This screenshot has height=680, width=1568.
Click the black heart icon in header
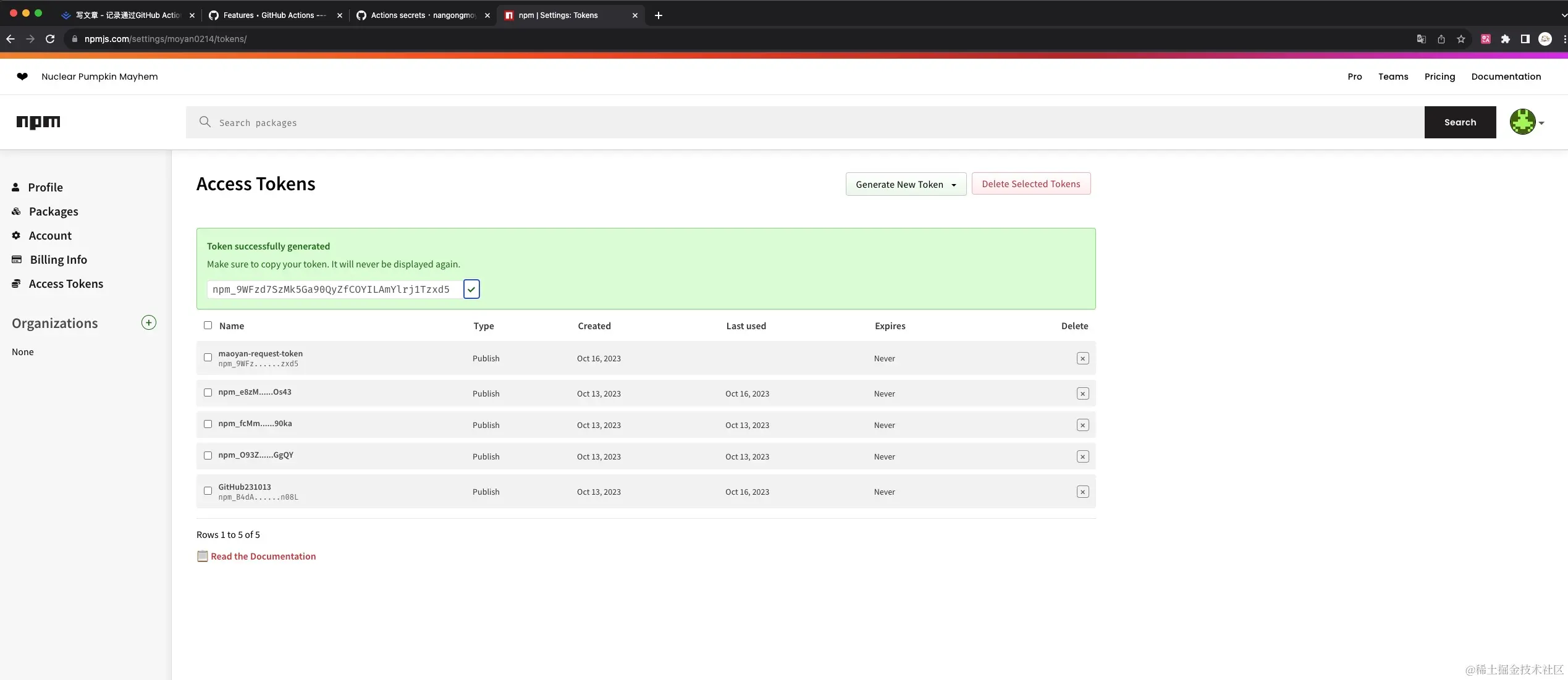[x=22, y=77]
